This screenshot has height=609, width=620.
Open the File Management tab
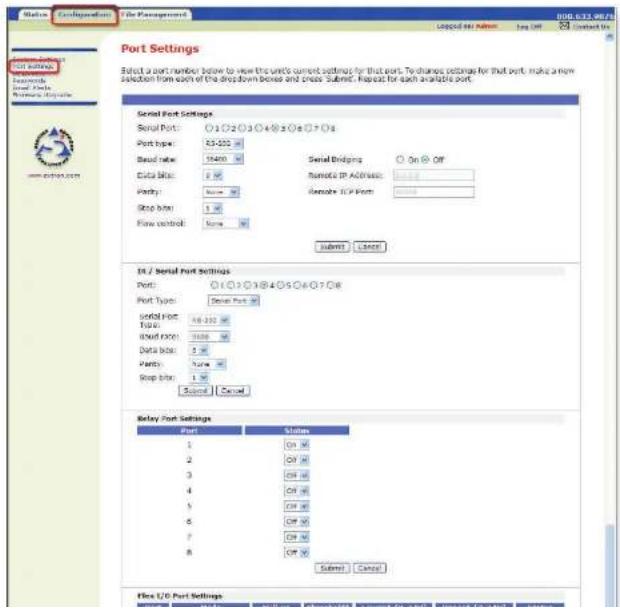point(154,15)
